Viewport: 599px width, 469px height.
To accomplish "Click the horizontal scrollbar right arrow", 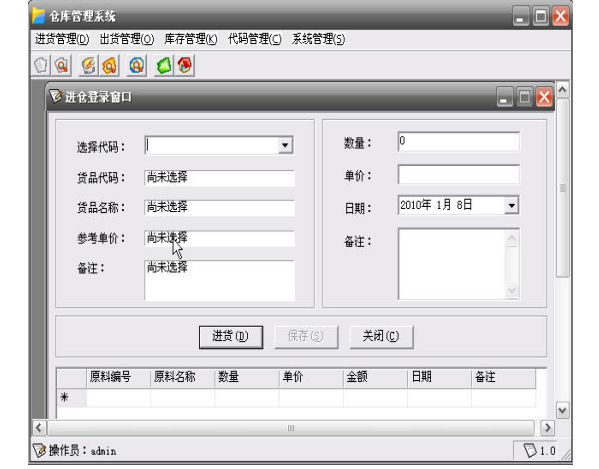I will [547, 428].
